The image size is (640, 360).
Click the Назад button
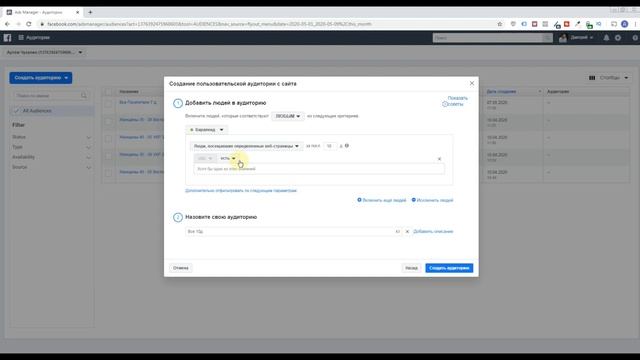tap(411, 268)
